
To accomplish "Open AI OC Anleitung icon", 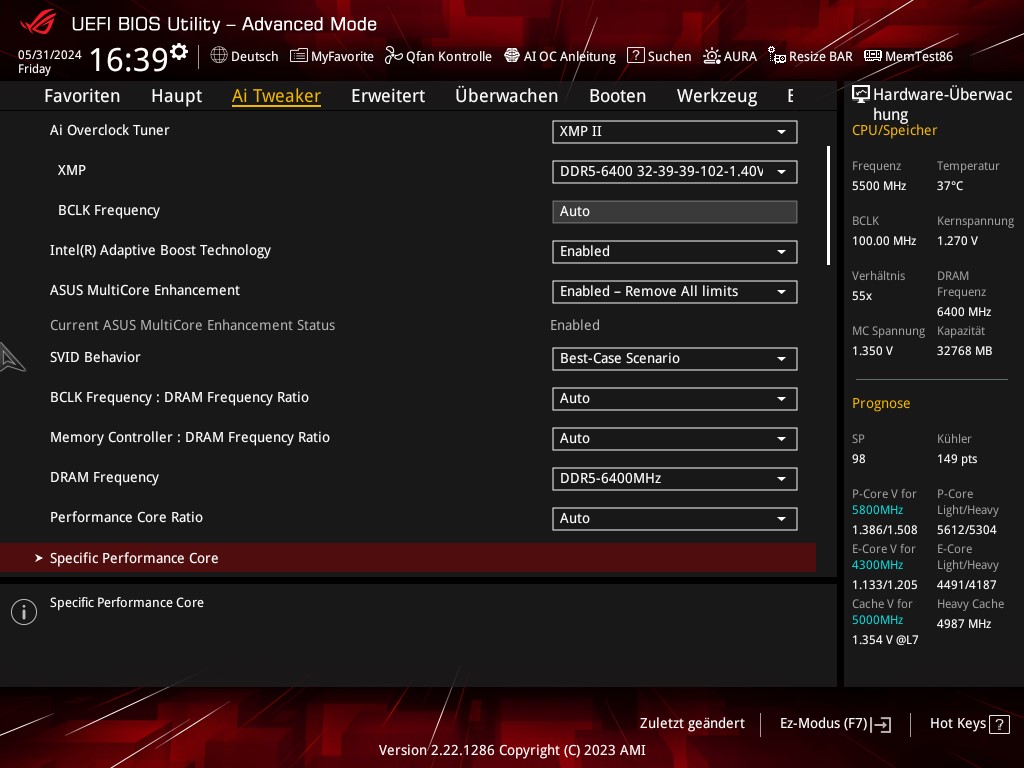I will coord(512,56).
